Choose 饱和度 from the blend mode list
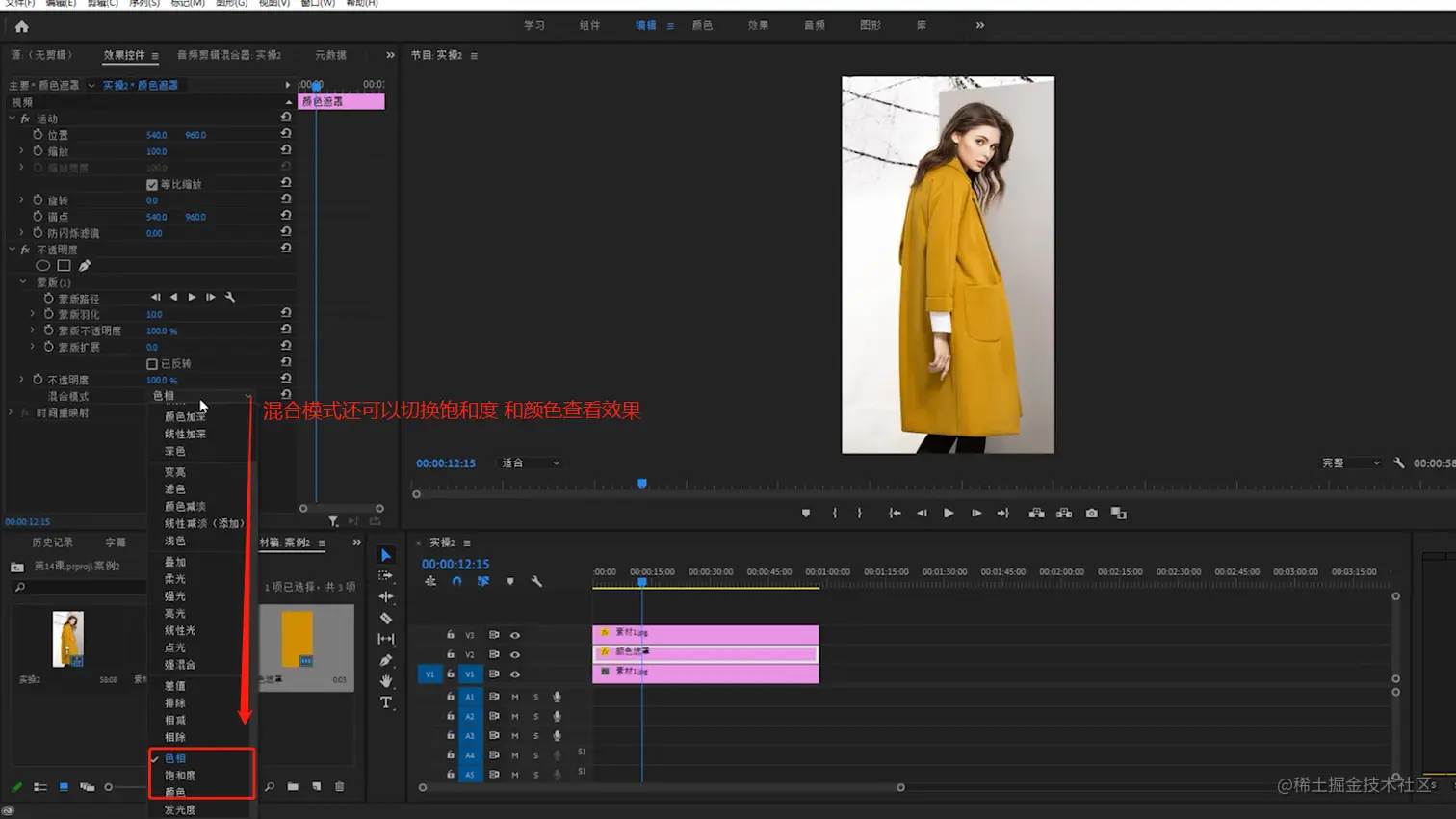 coord(180,776)
